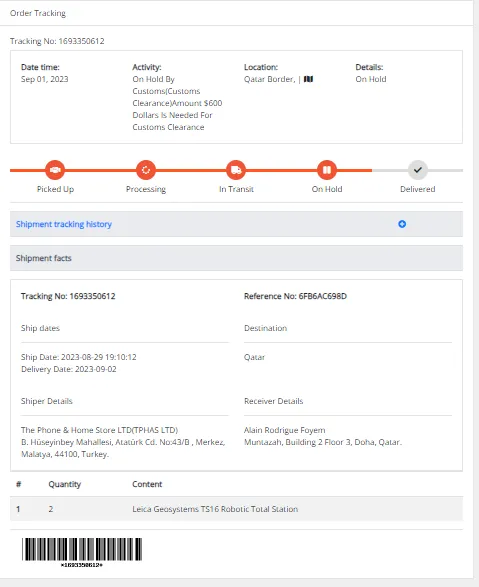Image resolution: width=479 pixels, height=587 pixels.
Task: Click the On Hold pause icon
Action: [327, 170]
